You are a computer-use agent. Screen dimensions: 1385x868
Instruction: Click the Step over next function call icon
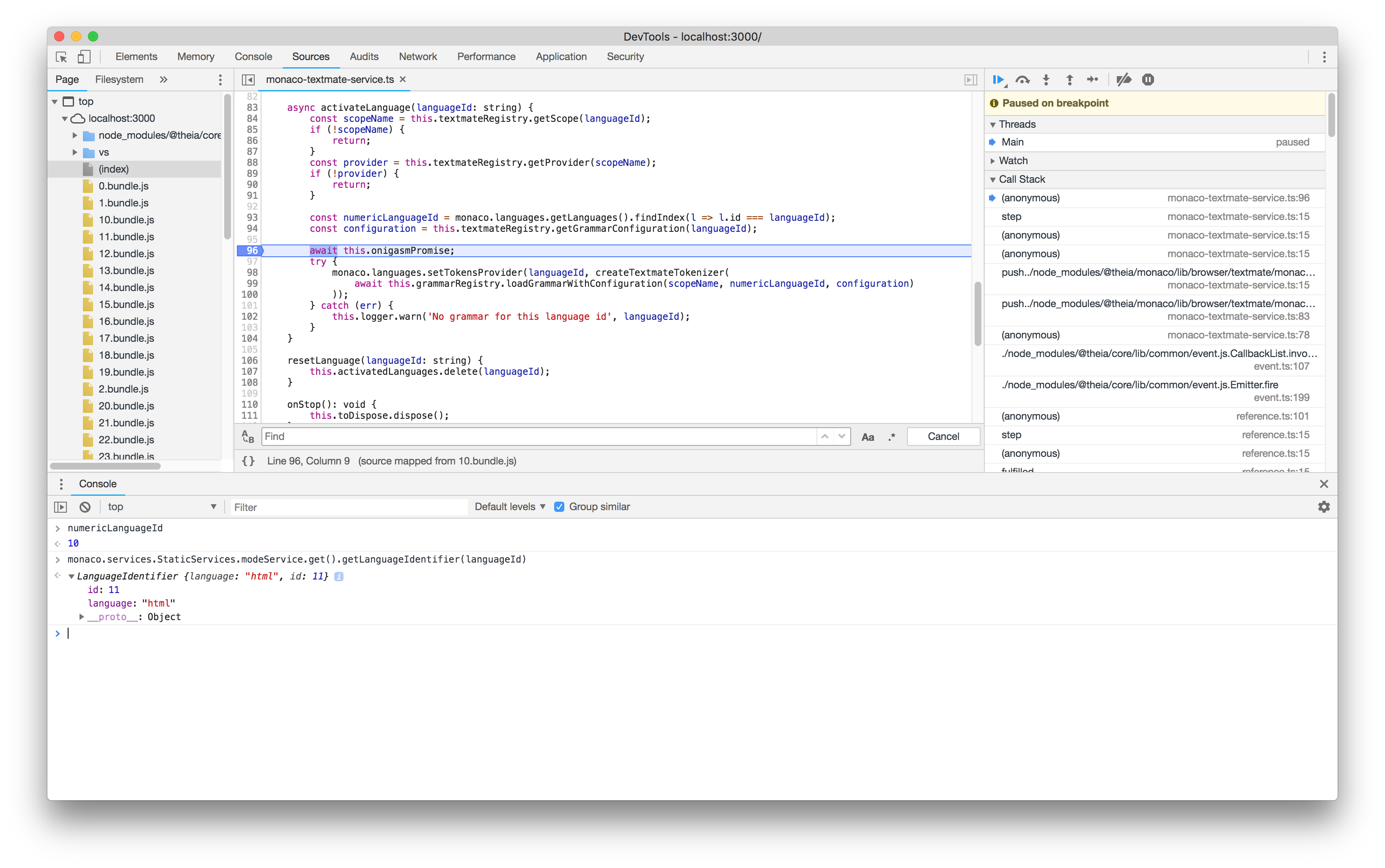pos(1023,80)
